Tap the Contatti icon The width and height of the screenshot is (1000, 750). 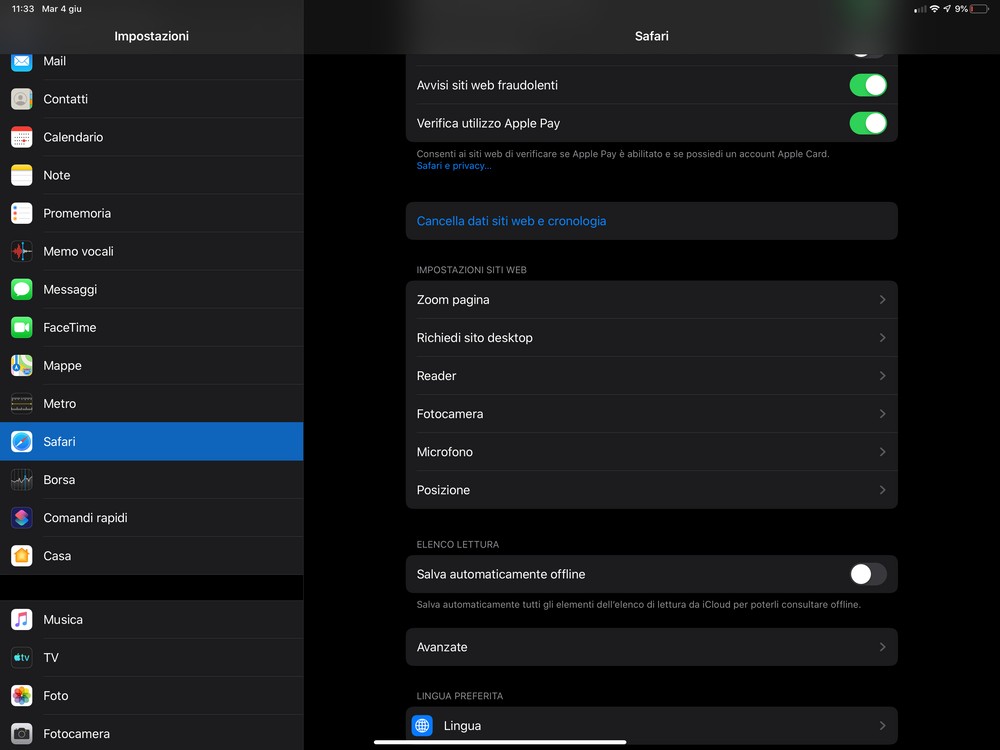[22, 99]
